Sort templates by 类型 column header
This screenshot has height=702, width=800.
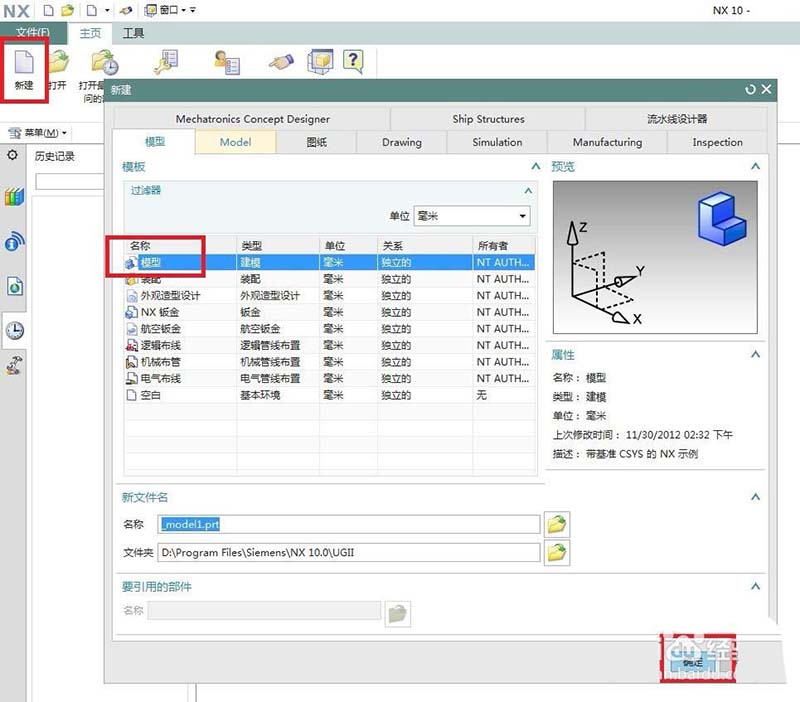278,246
